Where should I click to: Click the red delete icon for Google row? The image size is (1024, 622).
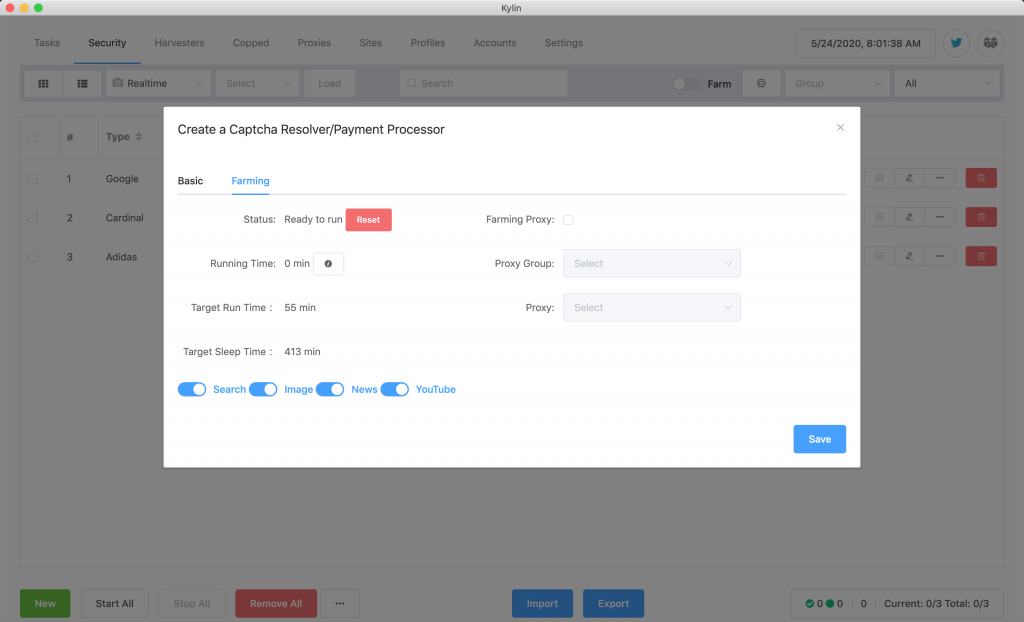980,178
